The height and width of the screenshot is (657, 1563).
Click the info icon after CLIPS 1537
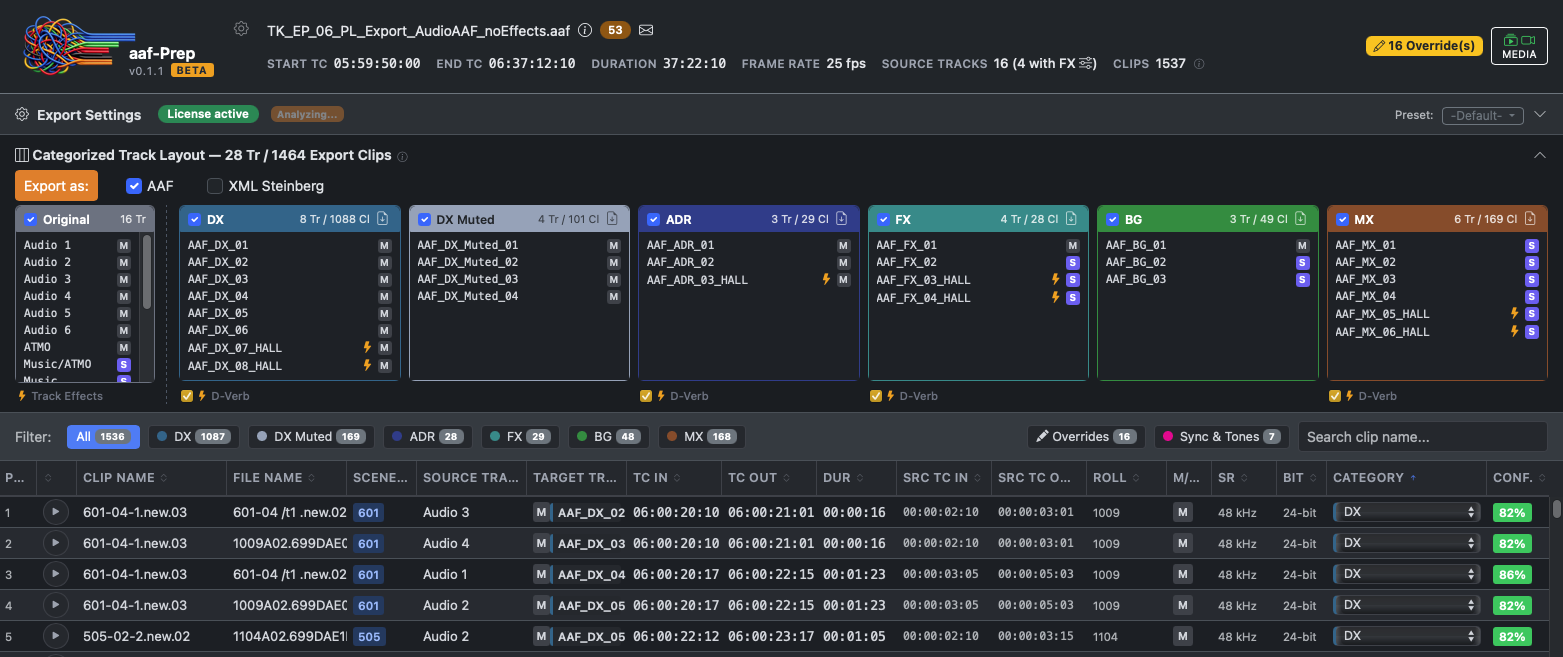(x=1199, y=64)
